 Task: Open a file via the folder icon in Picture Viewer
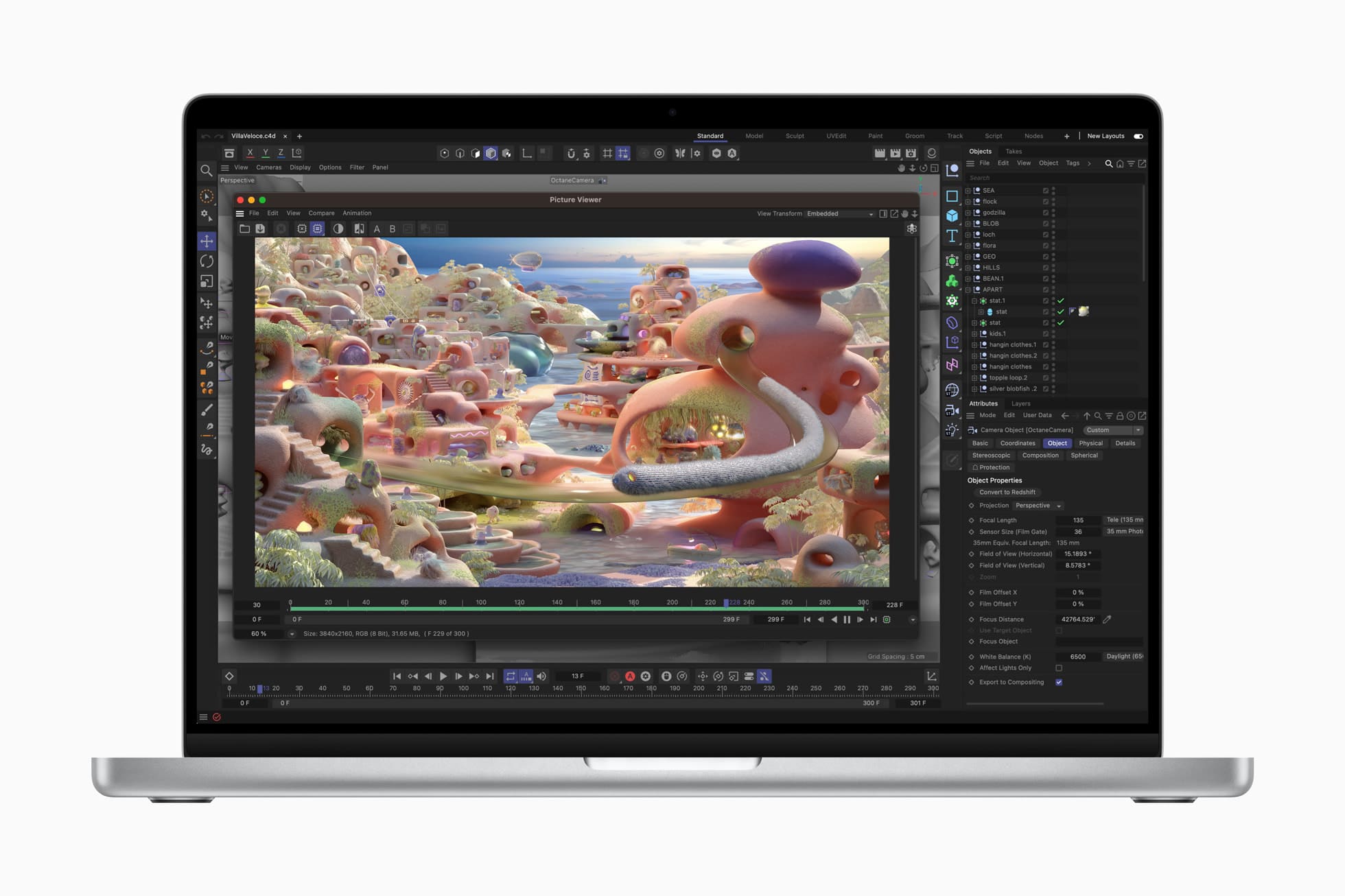pos(245,228)
